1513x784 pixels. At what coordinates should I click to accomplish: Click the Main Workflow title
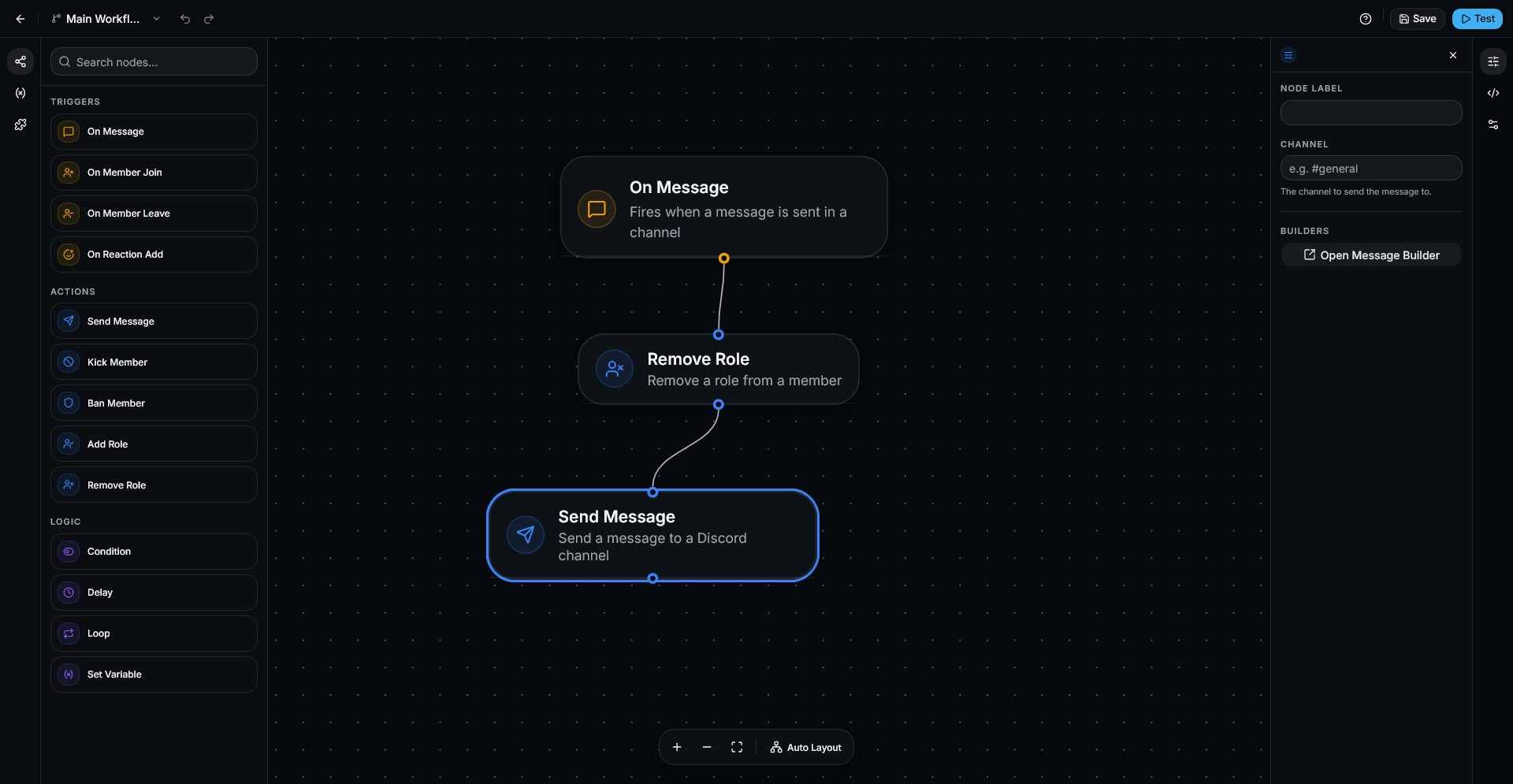click(x=102, y=19)
